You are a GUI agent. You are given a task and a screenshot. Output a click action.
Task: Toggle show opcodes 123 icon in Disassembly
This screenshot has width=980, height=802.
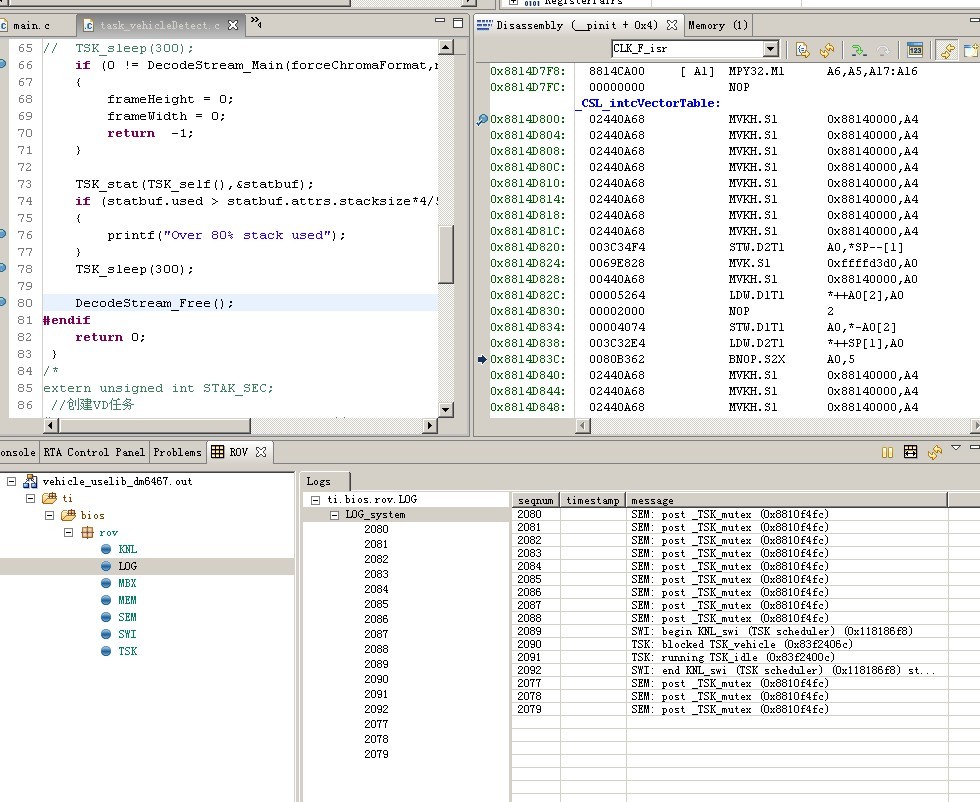point(915,49)
